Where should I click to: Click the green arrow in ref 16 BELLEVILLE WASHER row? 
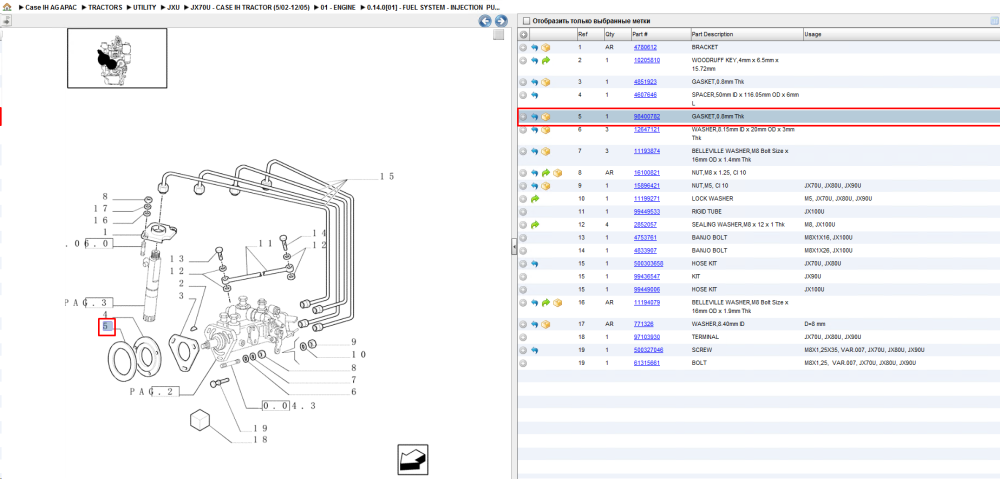[x=546, y=302]
